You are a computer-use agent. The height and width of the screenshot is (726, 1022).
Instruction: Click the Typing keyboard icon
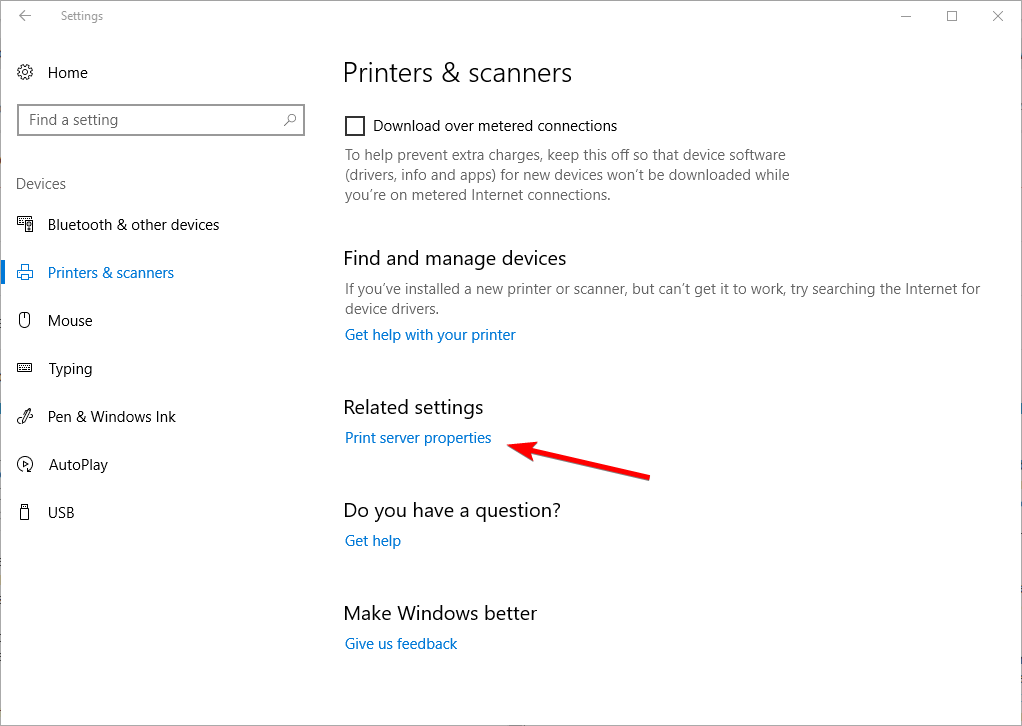[25, 368]
